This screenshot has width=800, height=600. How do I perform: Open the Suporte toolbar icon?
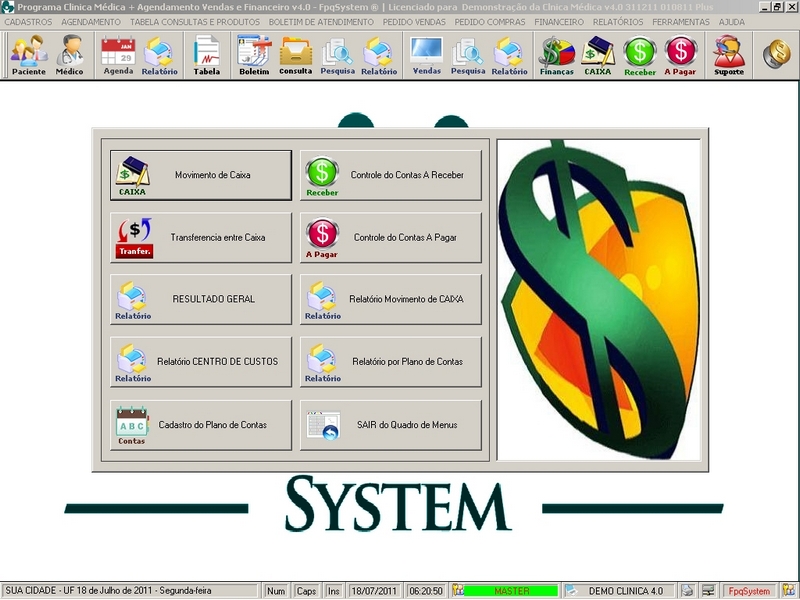click(729, 55)
